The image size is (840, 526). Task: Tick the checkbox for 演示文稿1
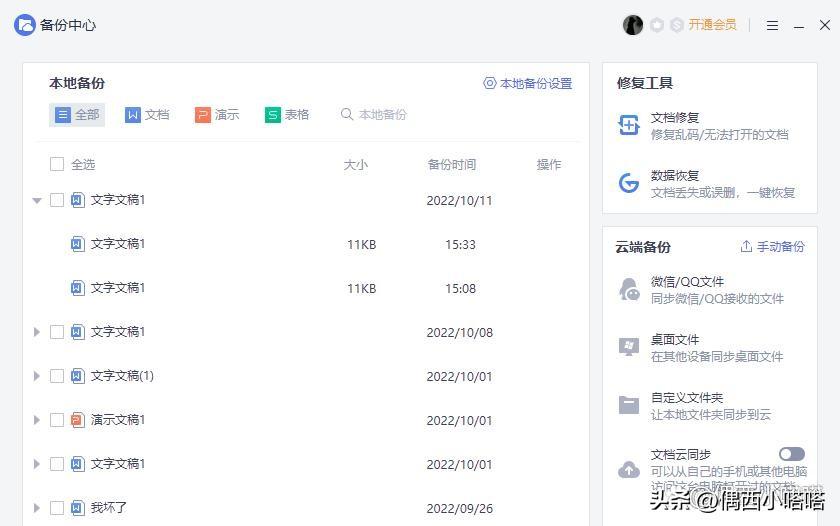tap(57, 420)
